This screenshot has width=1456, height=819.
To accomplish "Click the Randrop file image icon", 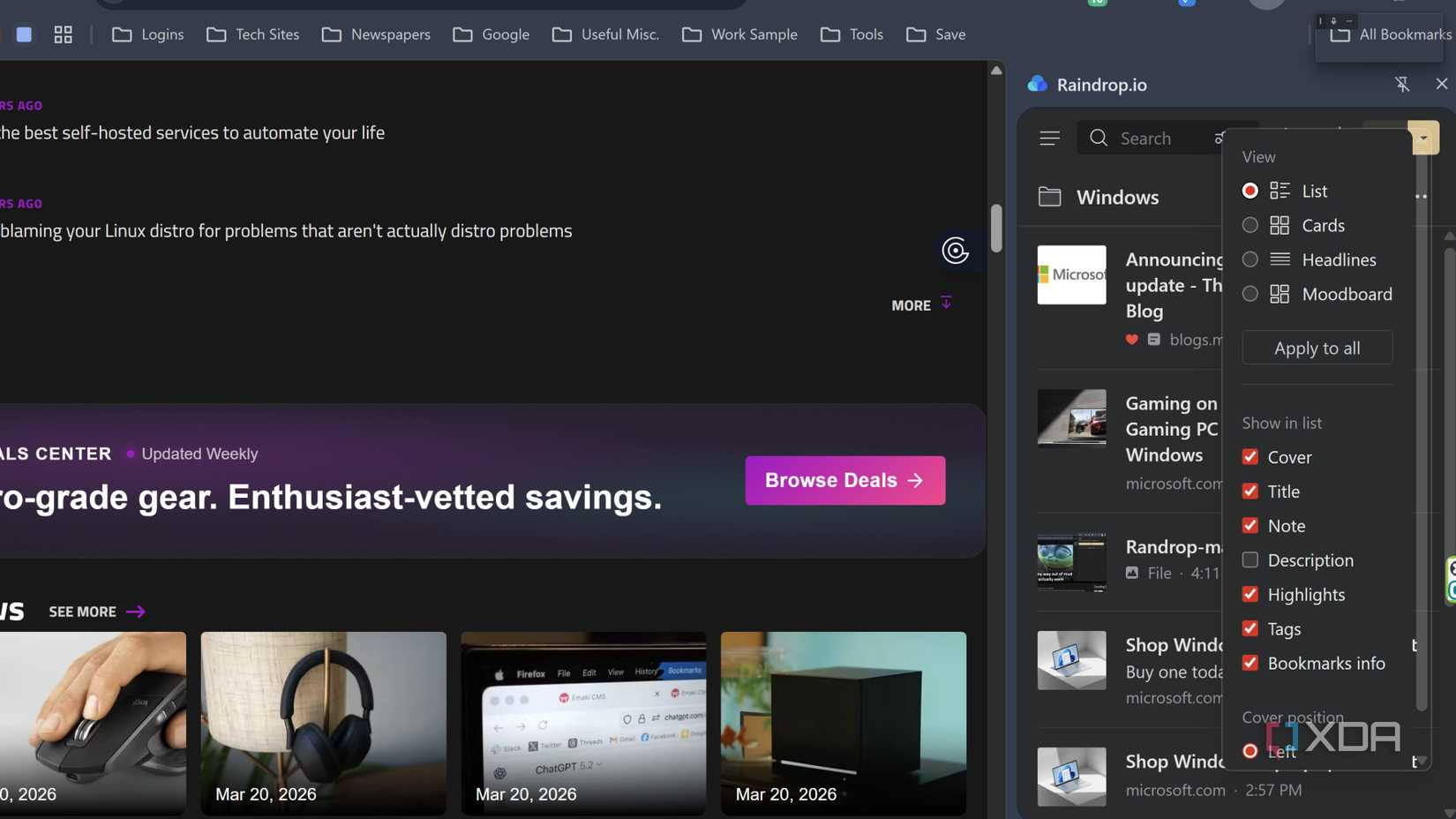I will tap(1132, 573).
